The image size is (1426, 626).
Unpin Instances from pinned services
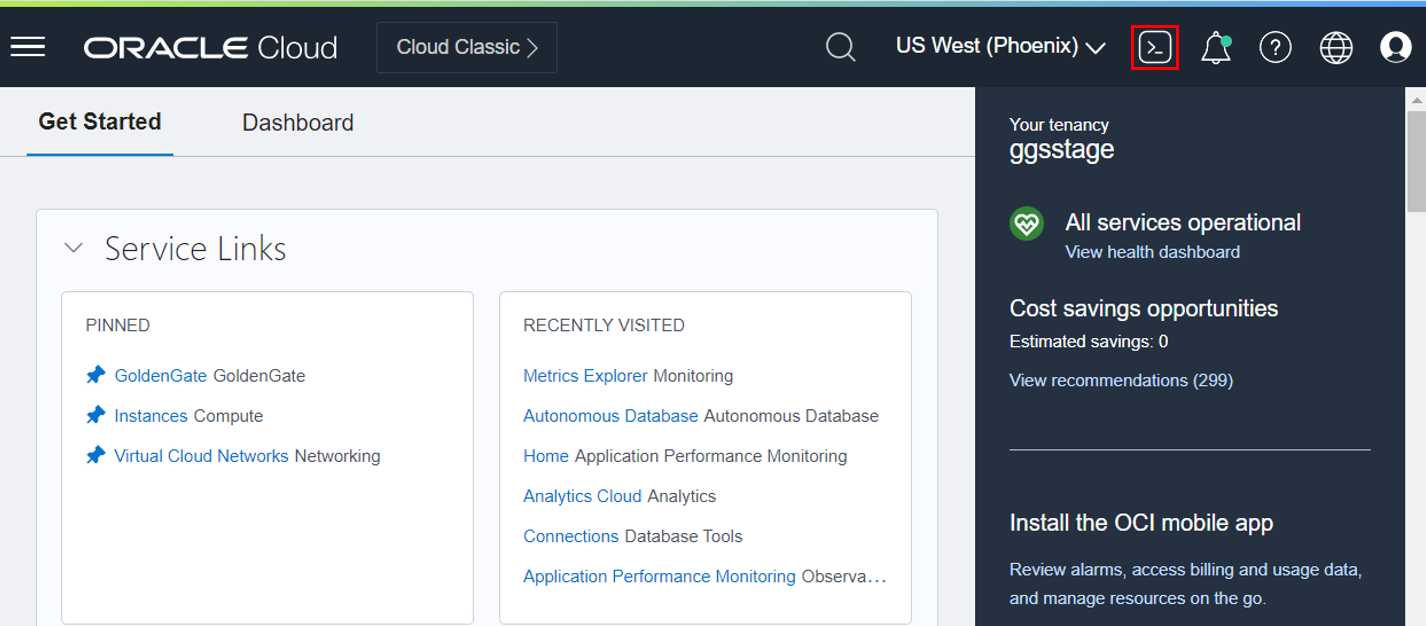click(95, 415)
